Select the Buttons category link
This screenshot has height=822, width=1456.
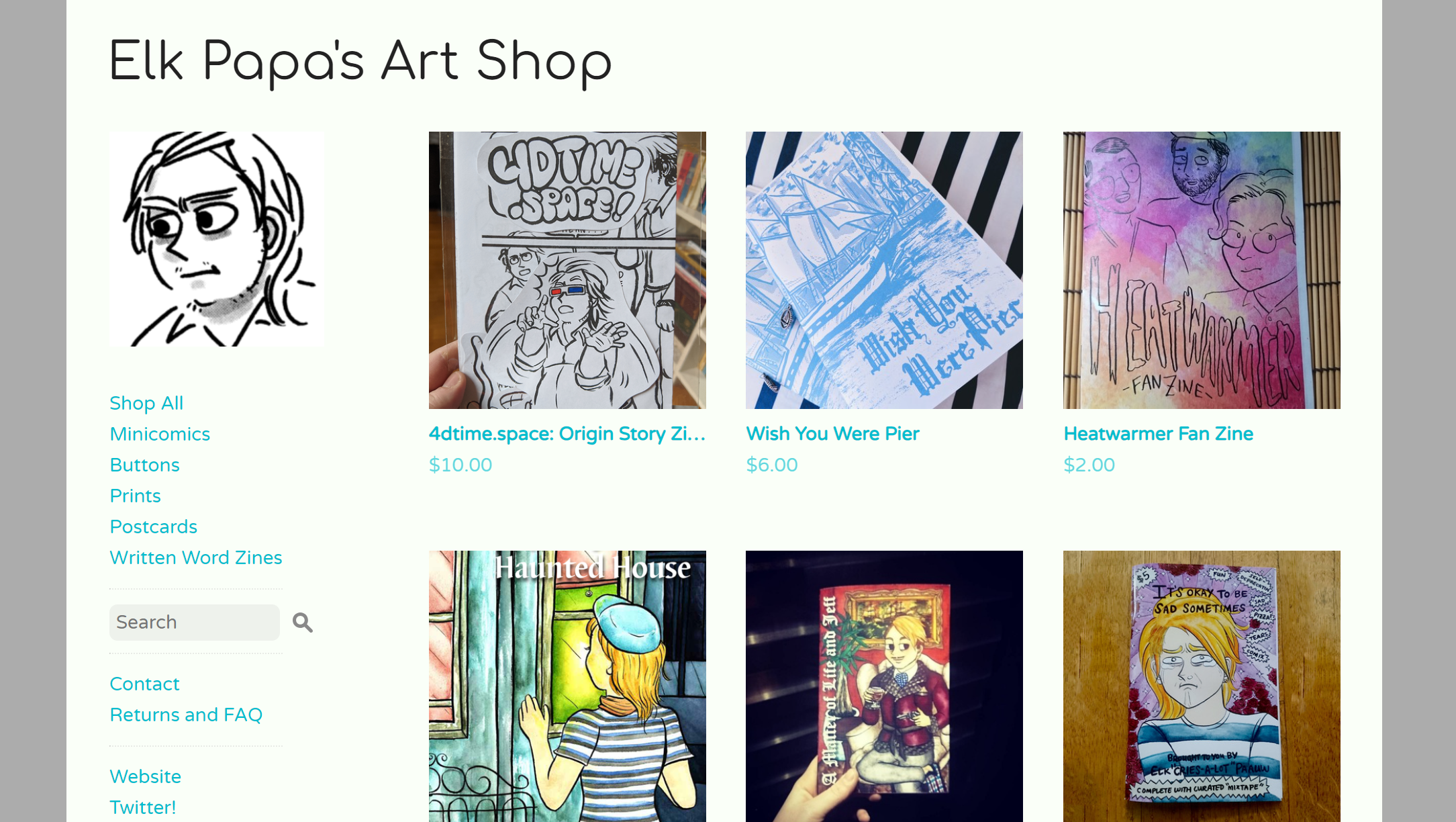(144, 465)
